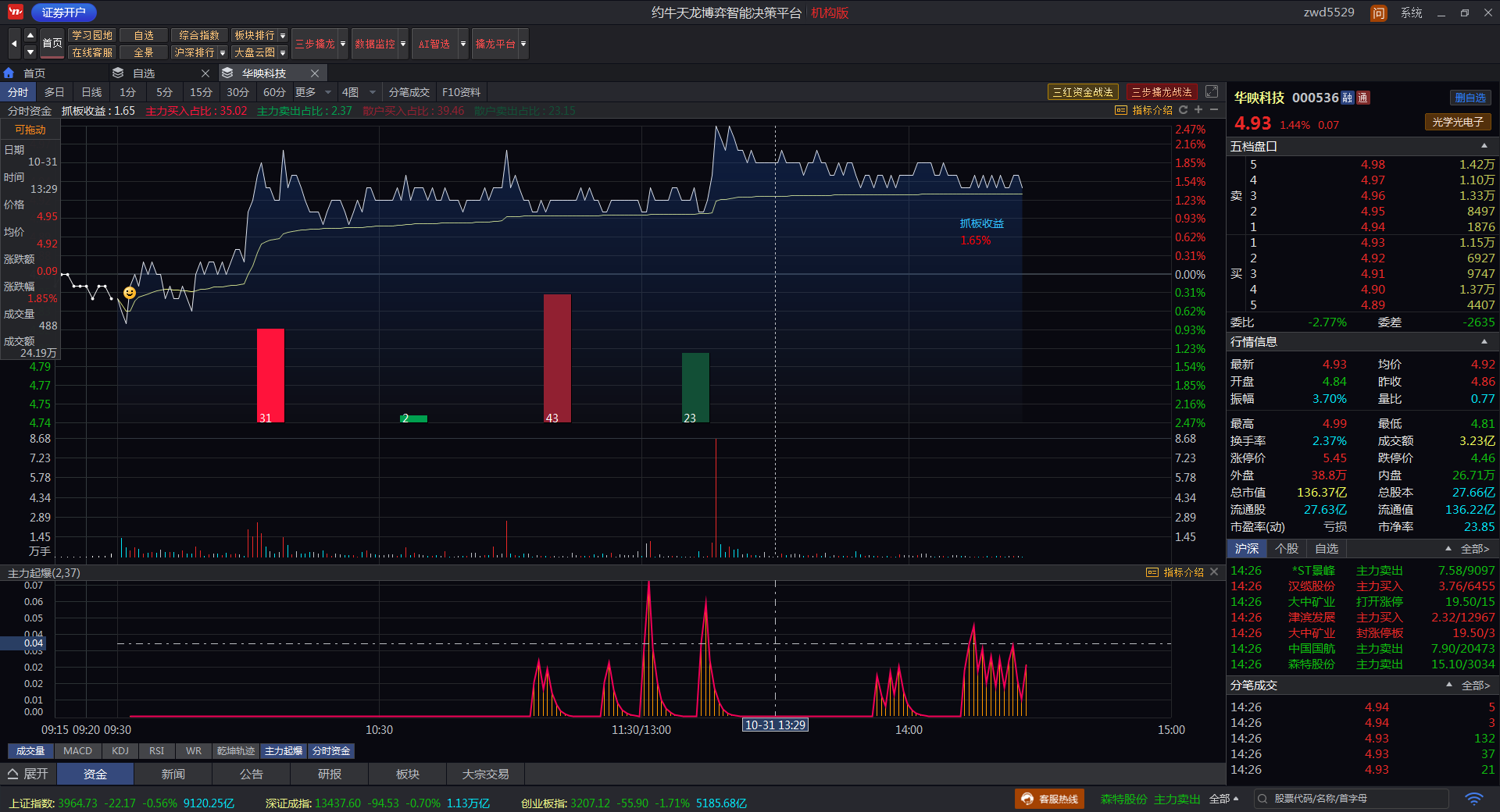
Task: Click the 展开 expand icon
Action: pyautogui.click(x=12, y=774)
